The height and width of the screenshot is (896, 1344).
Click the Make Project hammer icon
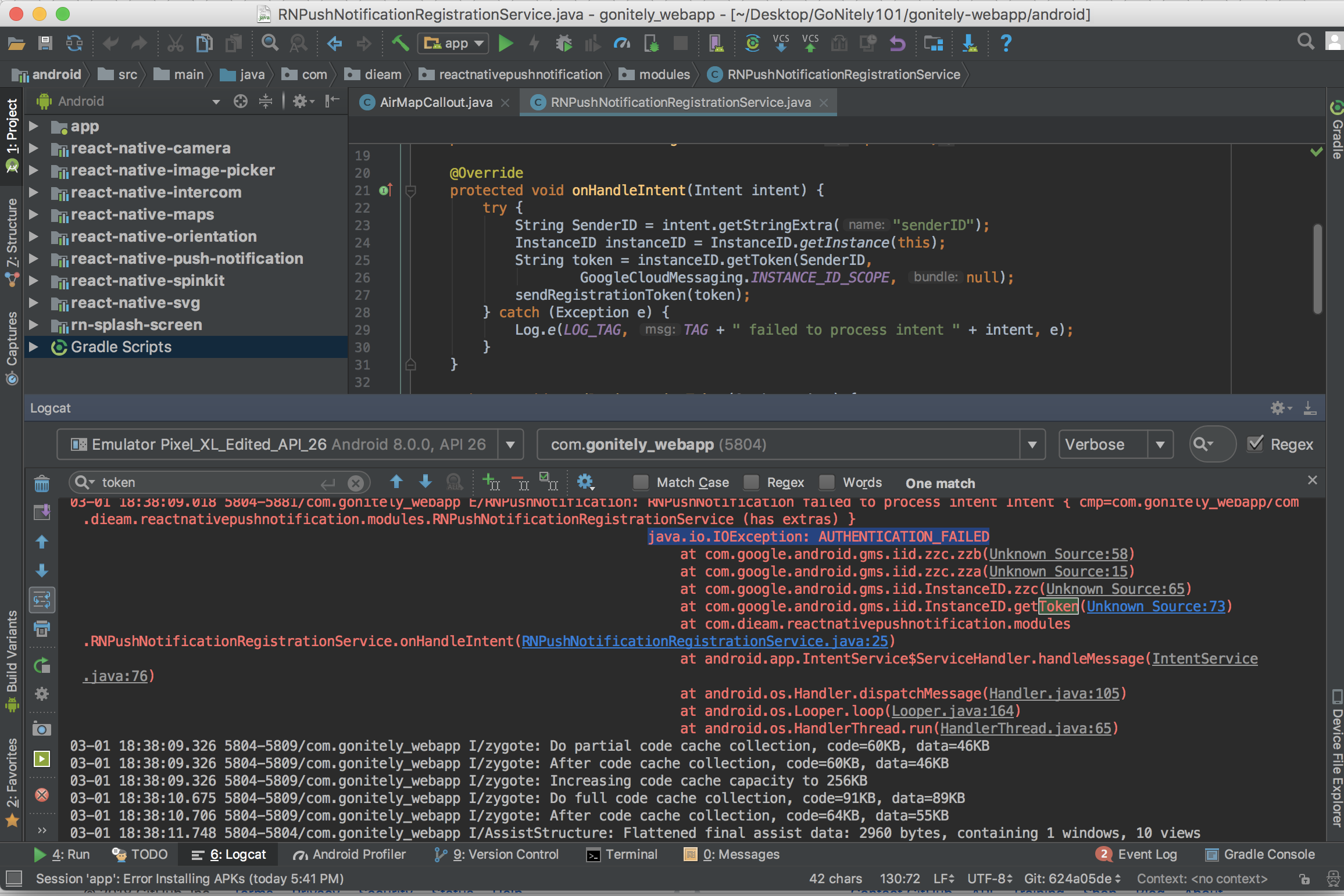pyautogui.click(x=400, y=44)
